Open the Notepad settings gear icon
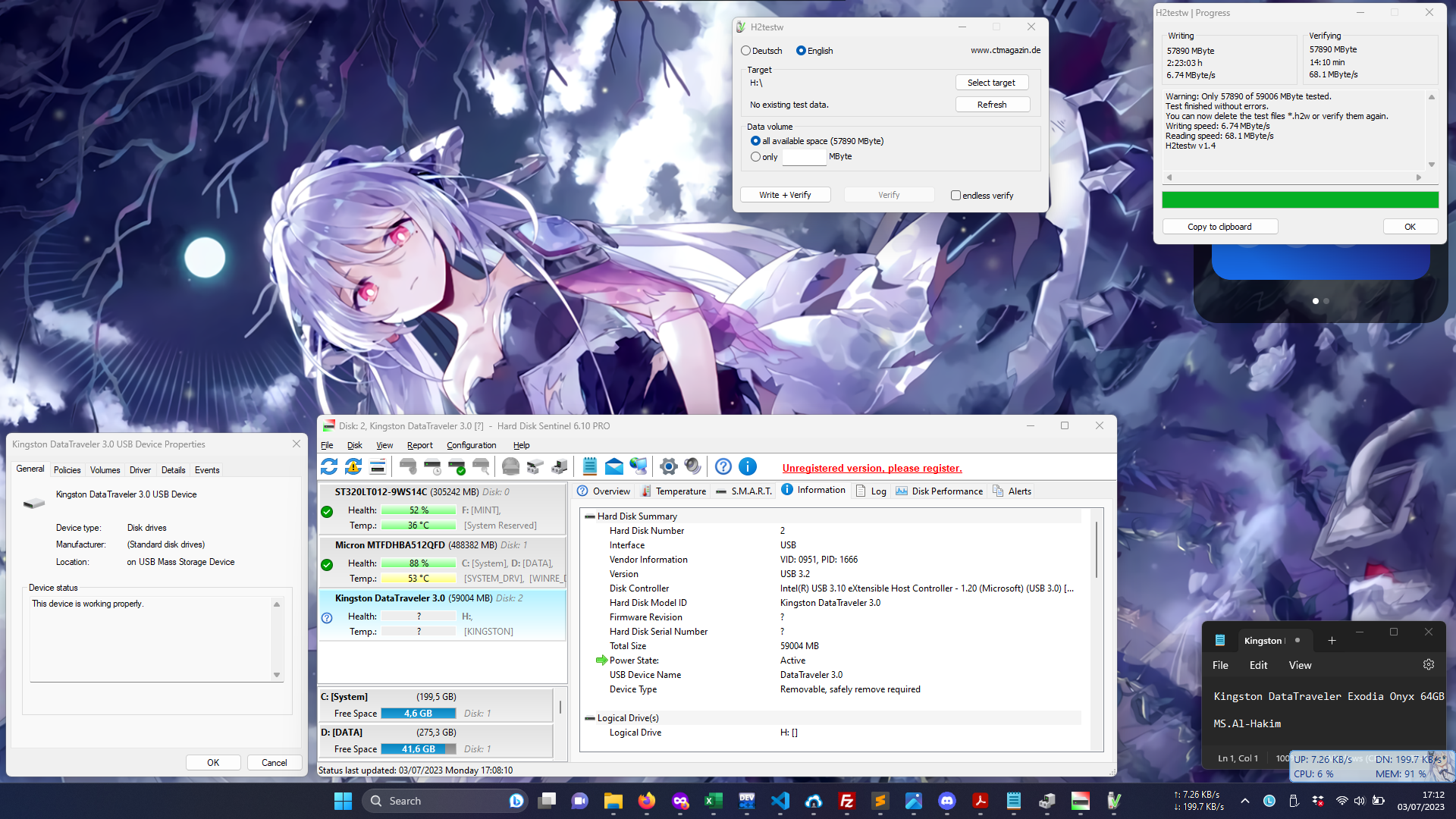Image resolution: width=1456 pixels, height=819 pixels. click(1429, 664)
